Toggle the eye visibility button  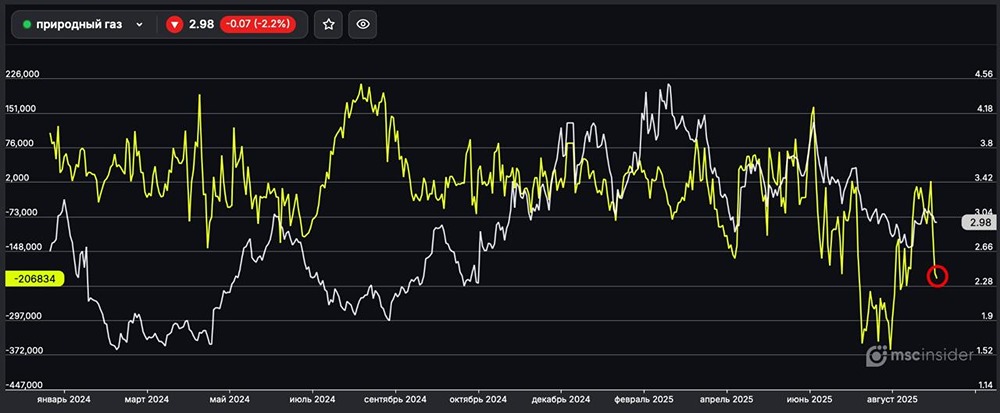[x=363, y=24]
